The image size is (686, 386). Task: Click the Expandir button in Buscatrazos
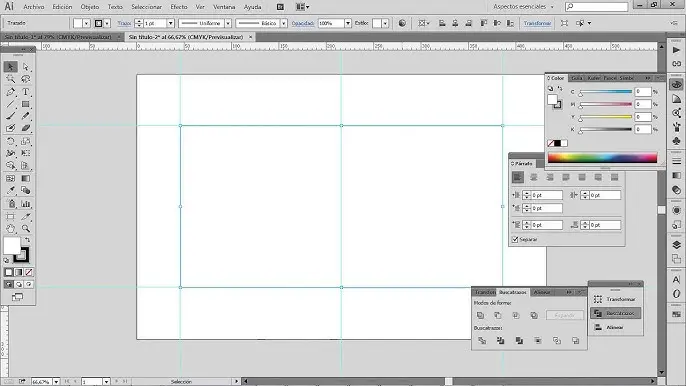[x=564, y=315]
